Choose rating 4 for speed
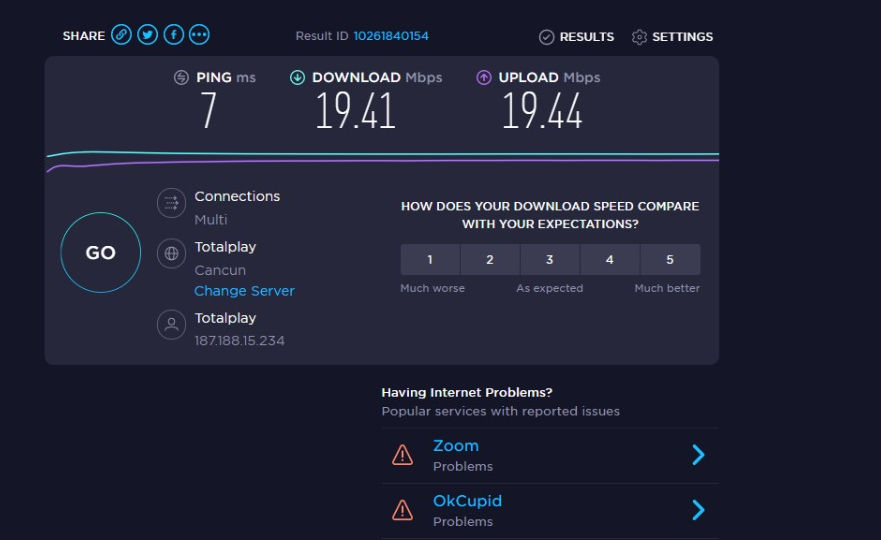 pos(610,260)
